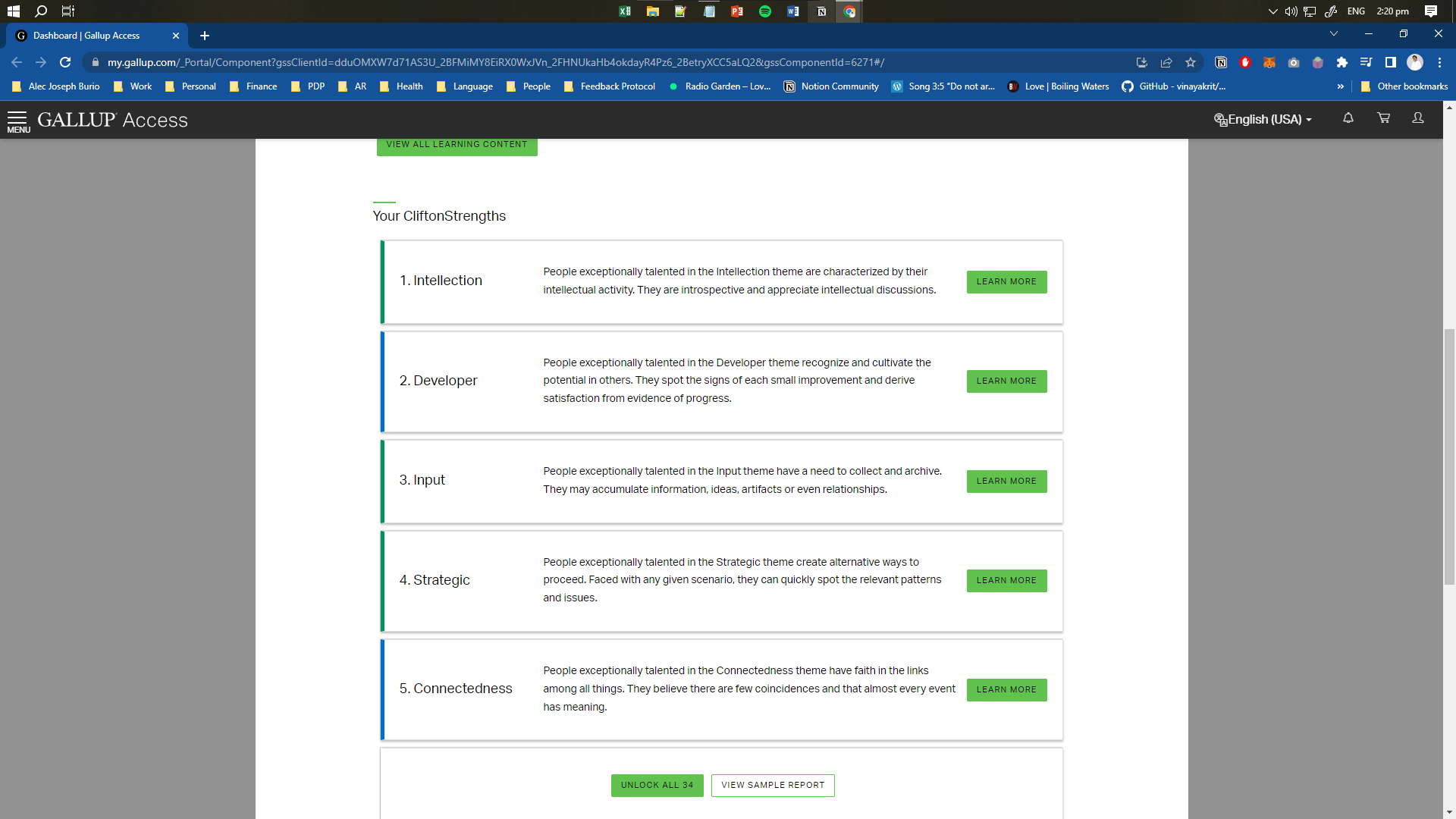Viewport: 1456px width, 819px height.
Task: Open the GitHub vinayakrit bookmark
Action: tap(1174, 86)
